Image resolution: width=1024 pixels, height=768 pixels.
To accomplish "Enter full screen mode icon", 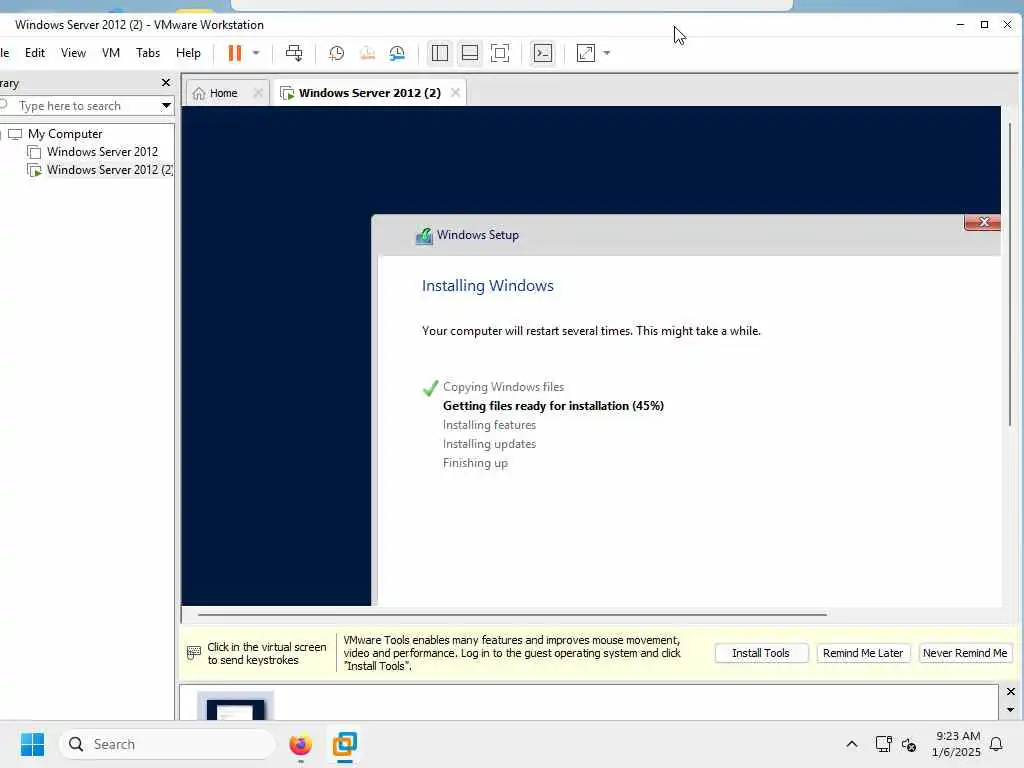I will 500,53.
